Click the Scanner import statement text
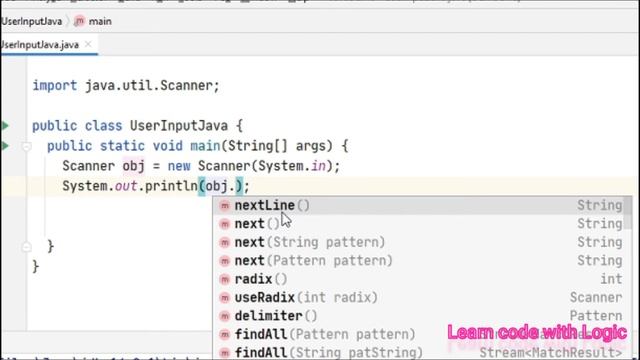Viewport: 640px width, 360px height. click(x=126, y=86)
